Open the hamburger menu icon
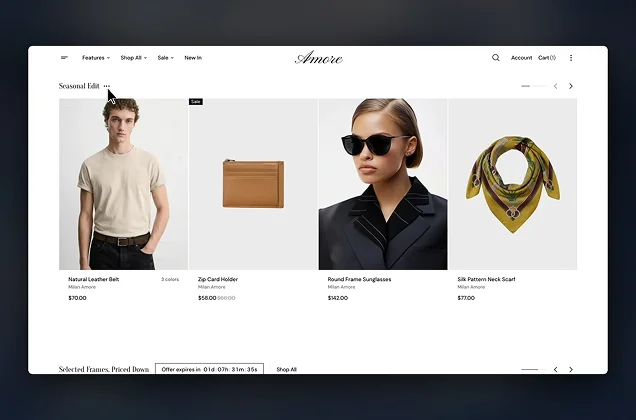 [64, 58]
